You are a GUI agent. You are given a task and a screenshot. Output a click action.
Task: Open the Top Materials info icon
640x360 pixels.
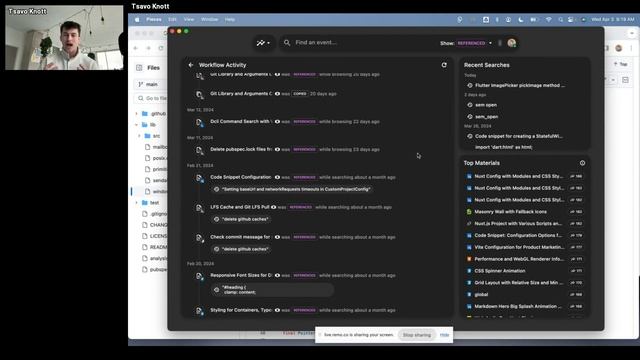(582, 163)
